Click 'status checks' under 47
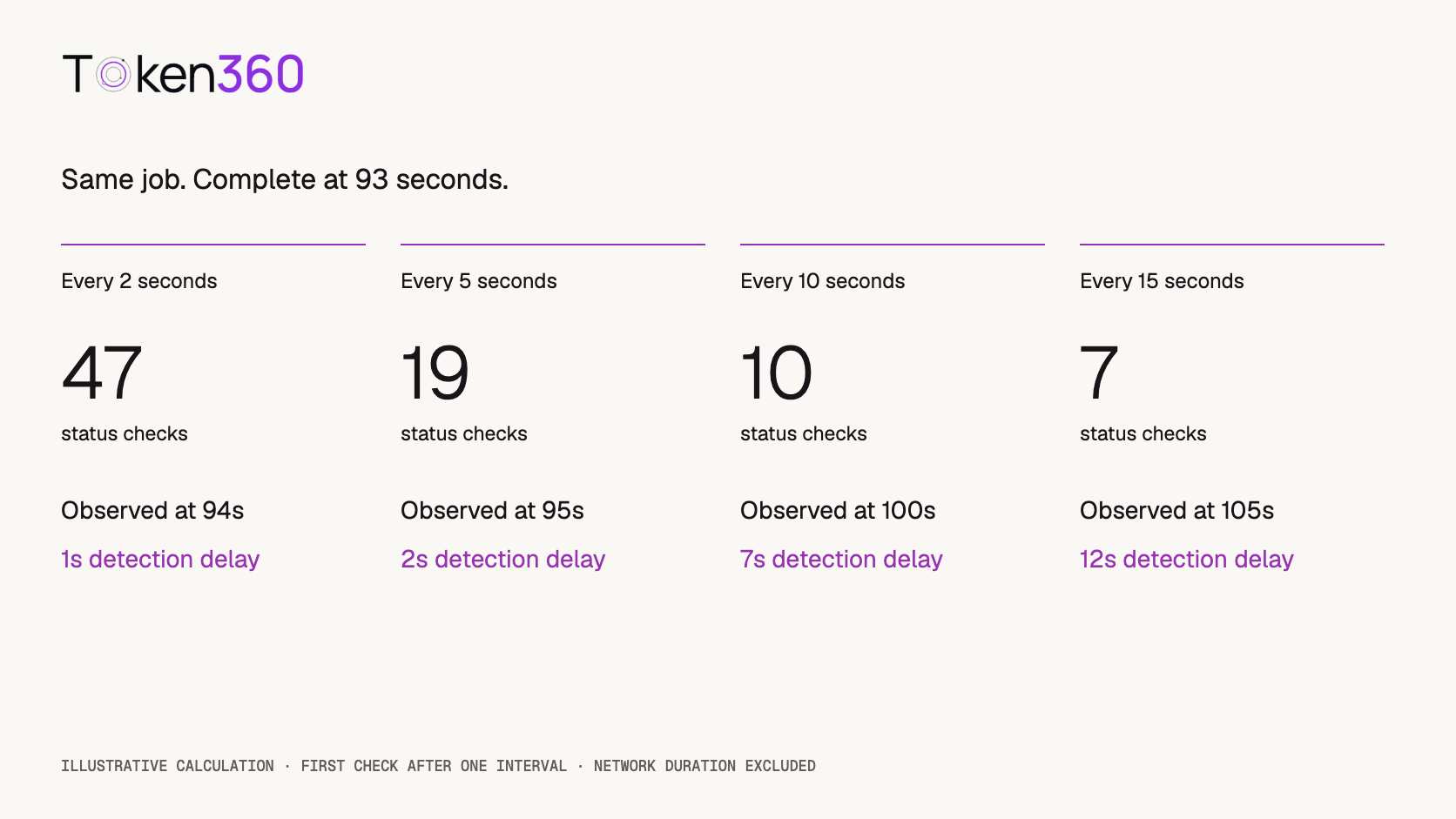 click(125, 433)
